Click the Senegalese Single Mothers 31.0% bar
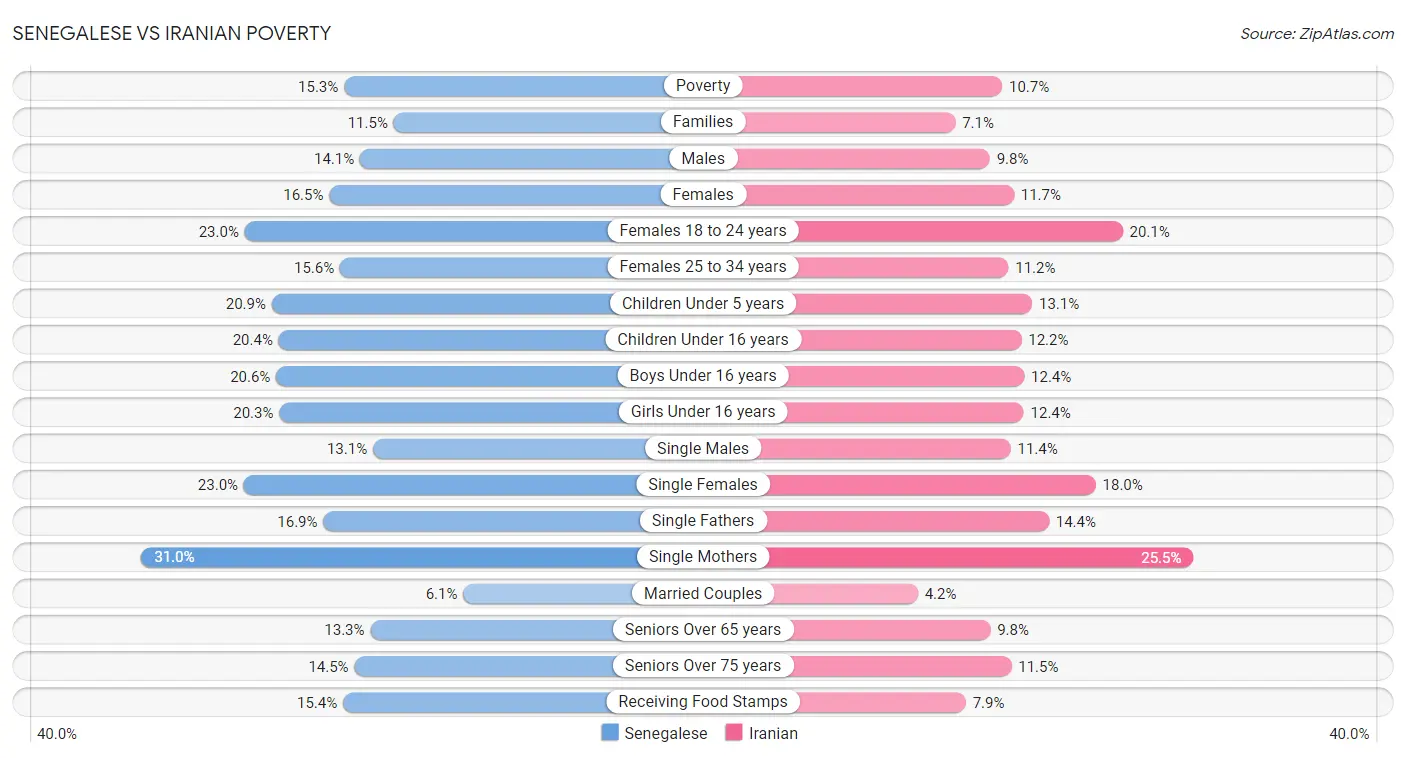This screenshot has height=758, width=1406. pos(421,557)
